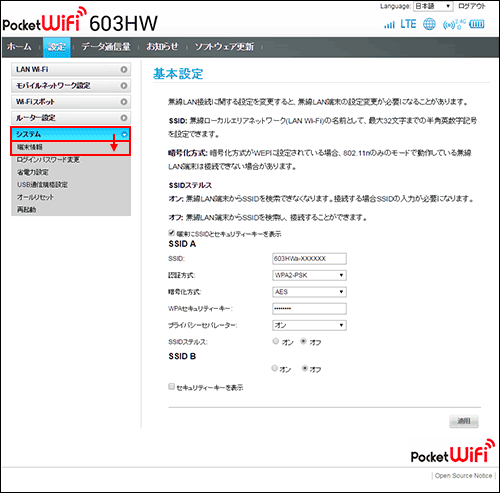Collapse the システム menu section
500x493 pixels.
coord(70,134)
